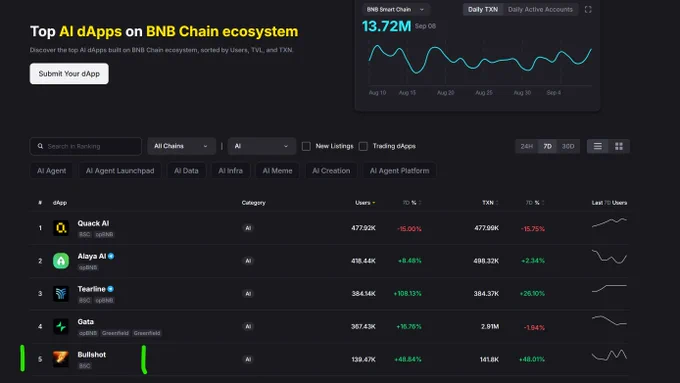Click Alaya AI verified badge

point(111,256)
